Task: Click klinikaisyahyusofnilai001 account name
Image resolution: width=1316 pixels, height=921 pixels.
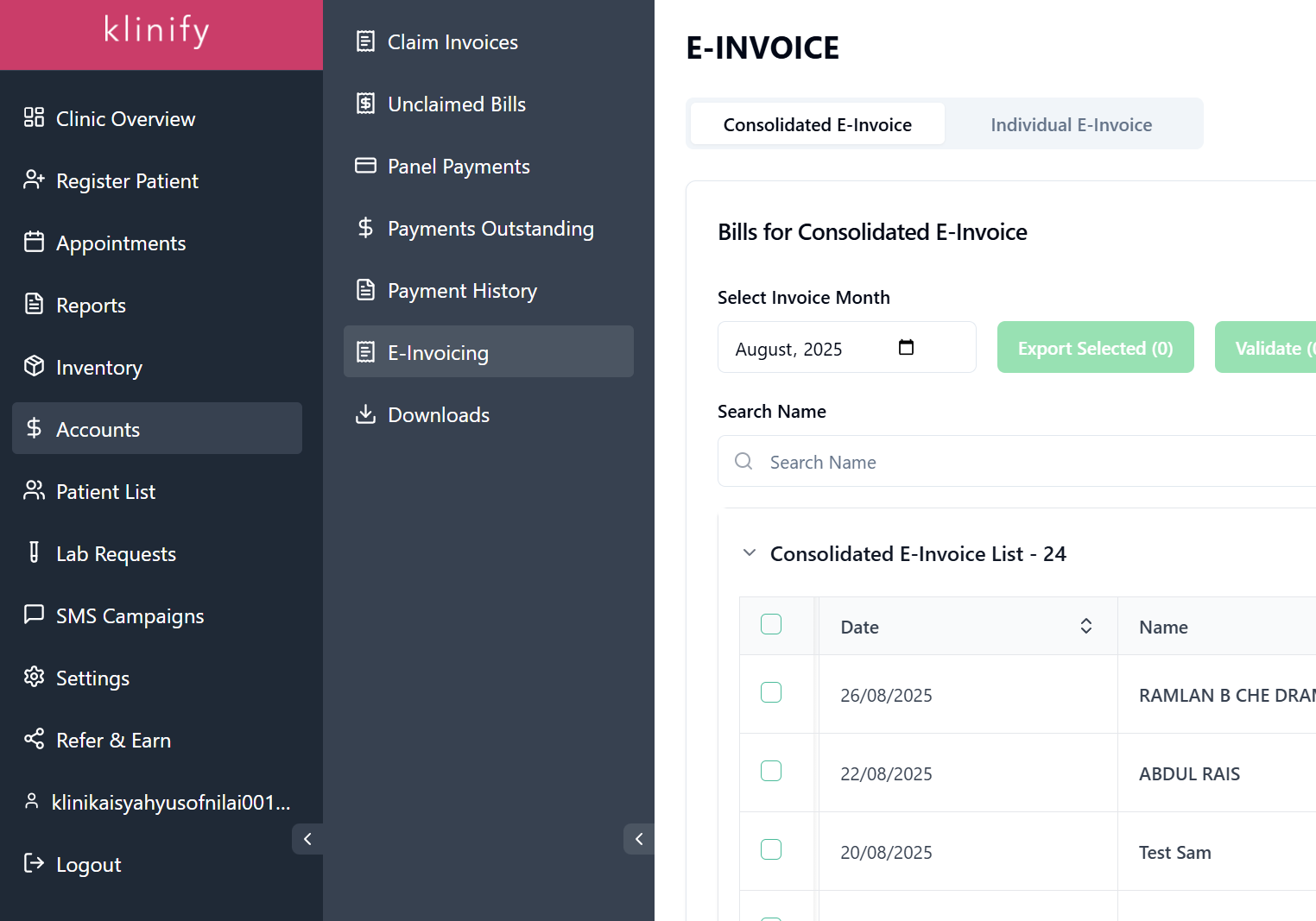Action: 171,802
